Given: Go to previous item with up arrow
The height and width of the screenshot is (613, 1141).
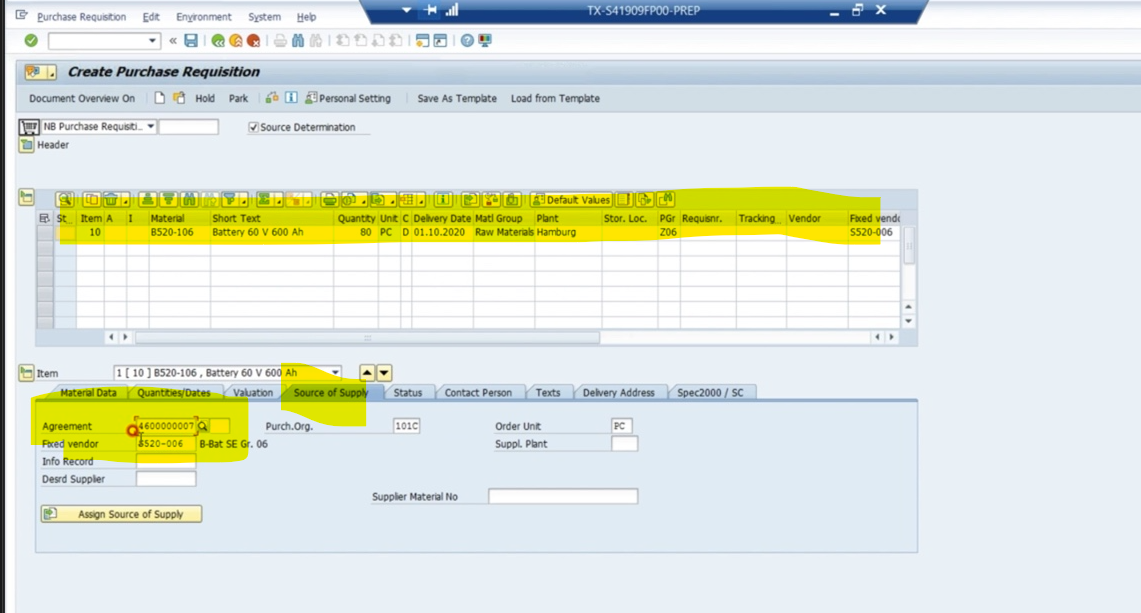Looking at the screenshot, I should tap(367, 373).
